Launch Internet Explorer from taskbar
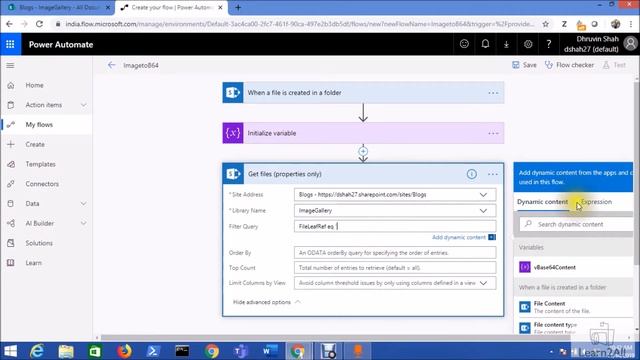640x360 pixels. [38, 351]
